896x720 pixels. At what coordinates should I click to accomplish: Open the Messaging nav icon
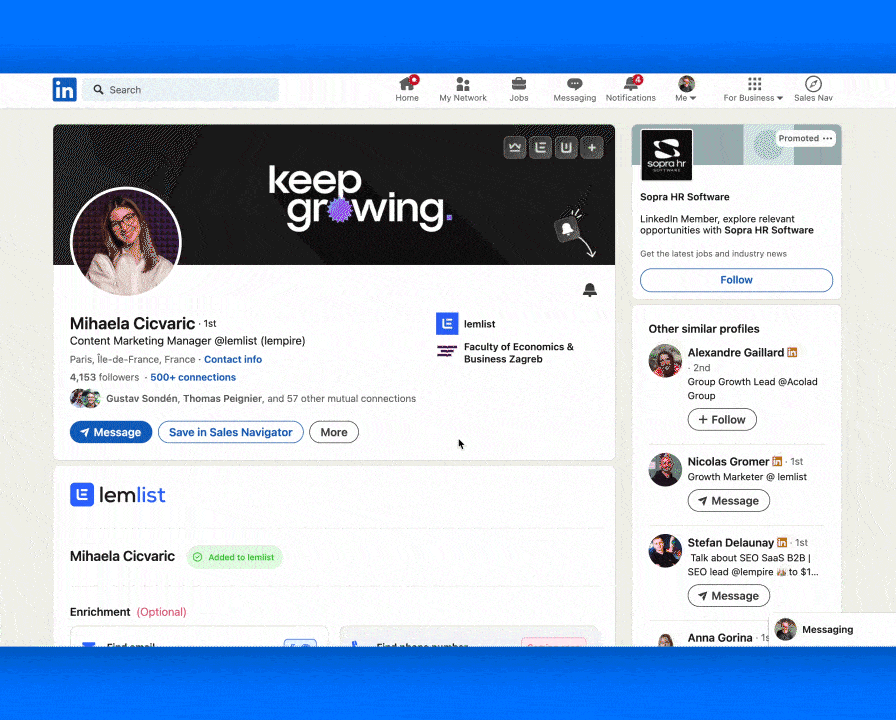[574, 84]
